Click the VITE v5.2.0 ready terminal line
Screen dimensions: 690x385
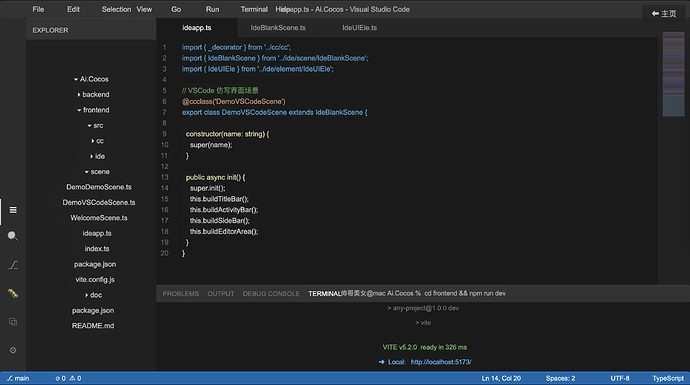(425, 347)
